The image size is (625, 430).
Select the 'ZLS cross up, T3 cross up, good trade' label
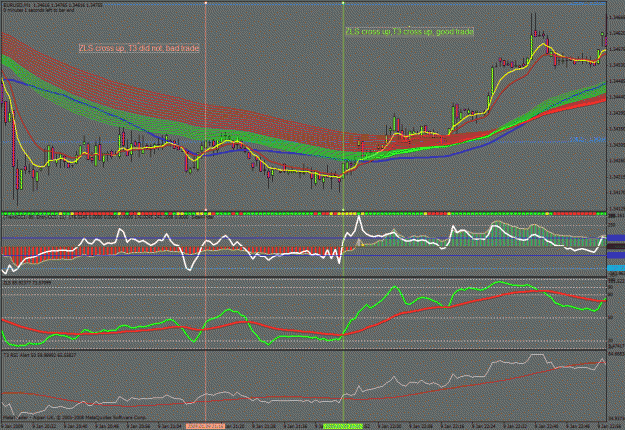click(409, 31)
